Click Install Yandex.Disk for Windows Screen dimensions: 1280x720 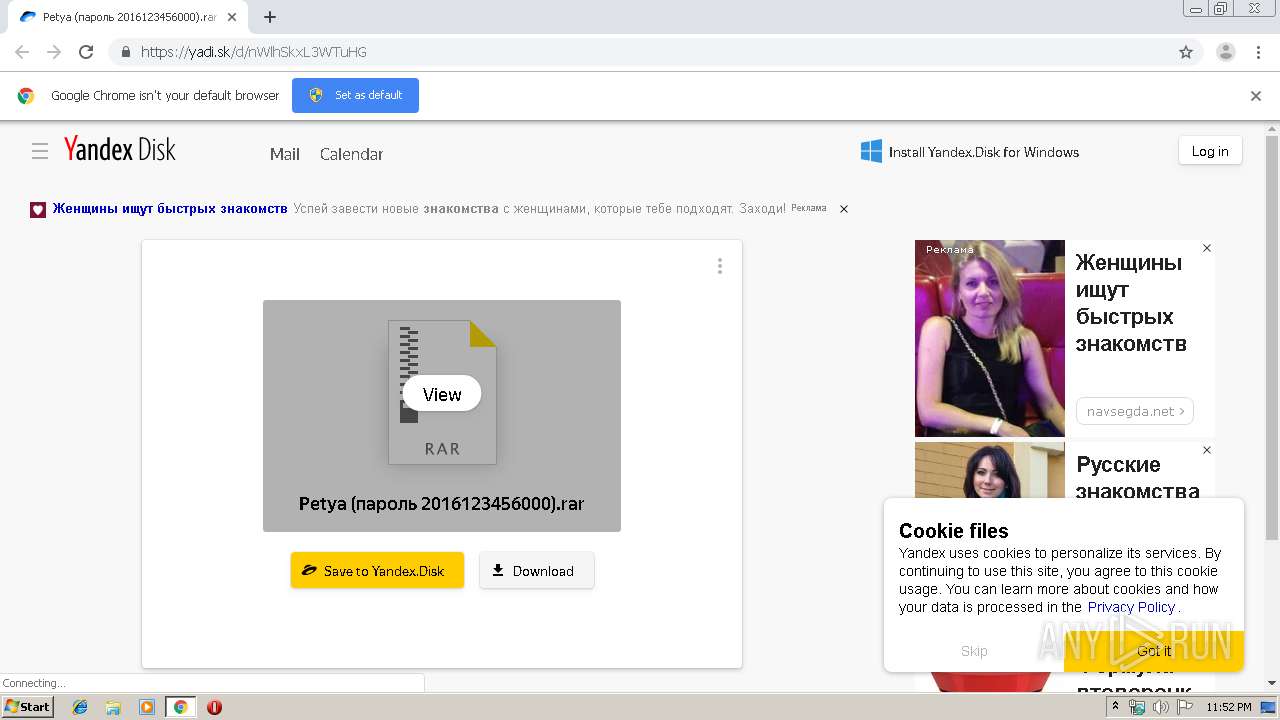970,152
